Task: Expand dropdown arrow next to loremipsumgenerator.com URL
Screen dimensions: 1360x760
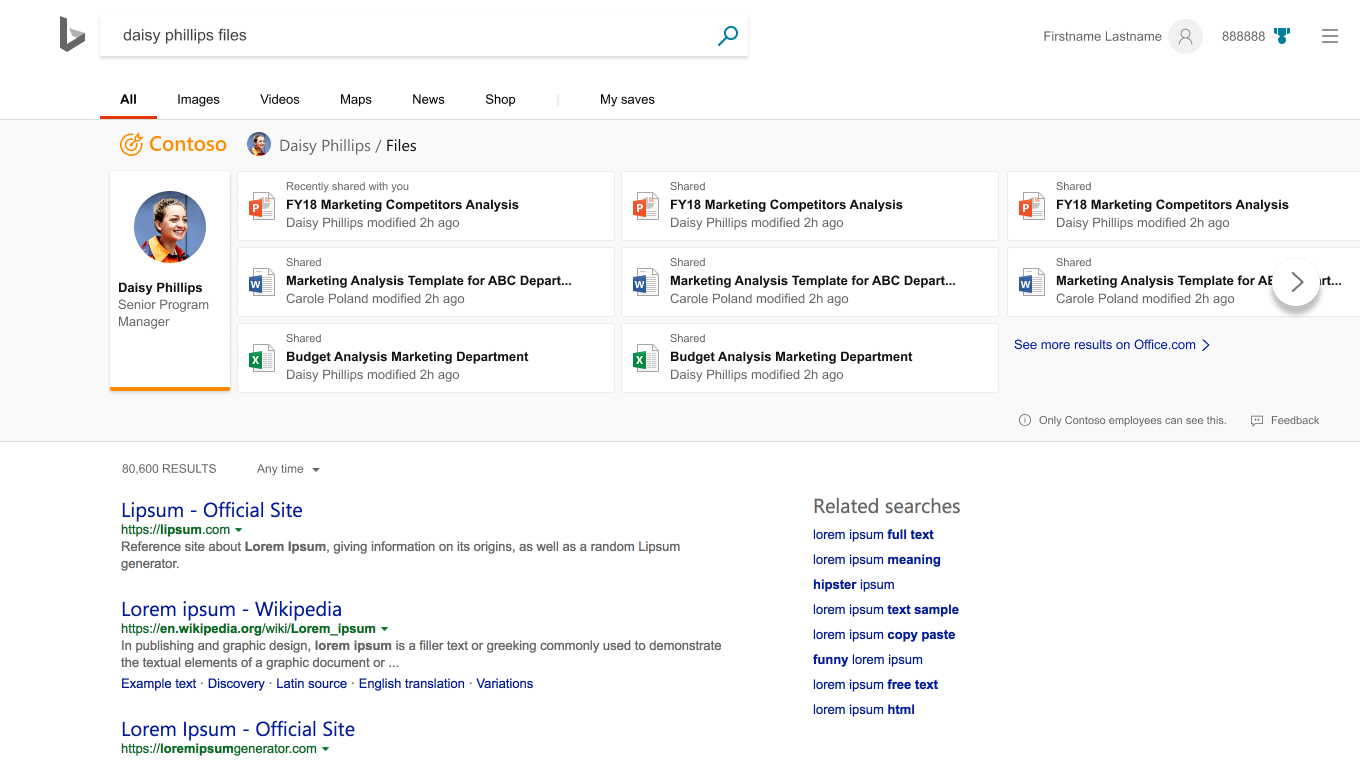Action: click(325, 749)
